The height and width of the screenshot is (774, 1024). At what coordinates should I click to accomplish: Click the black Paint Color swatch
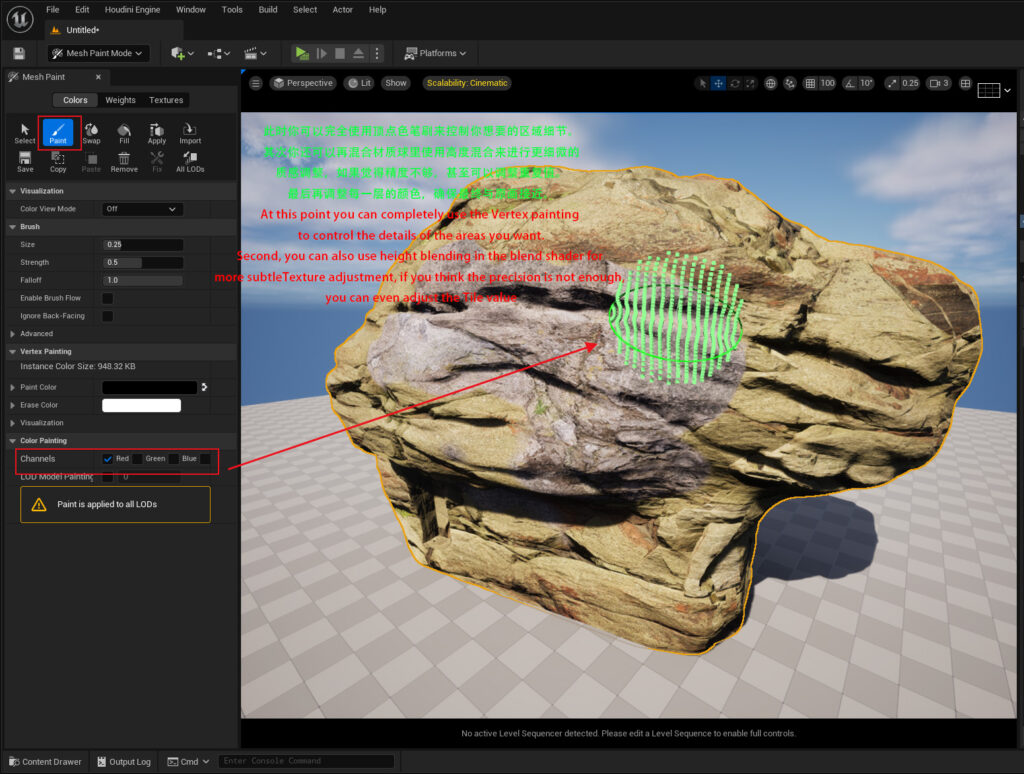click(x=150, y=387)
